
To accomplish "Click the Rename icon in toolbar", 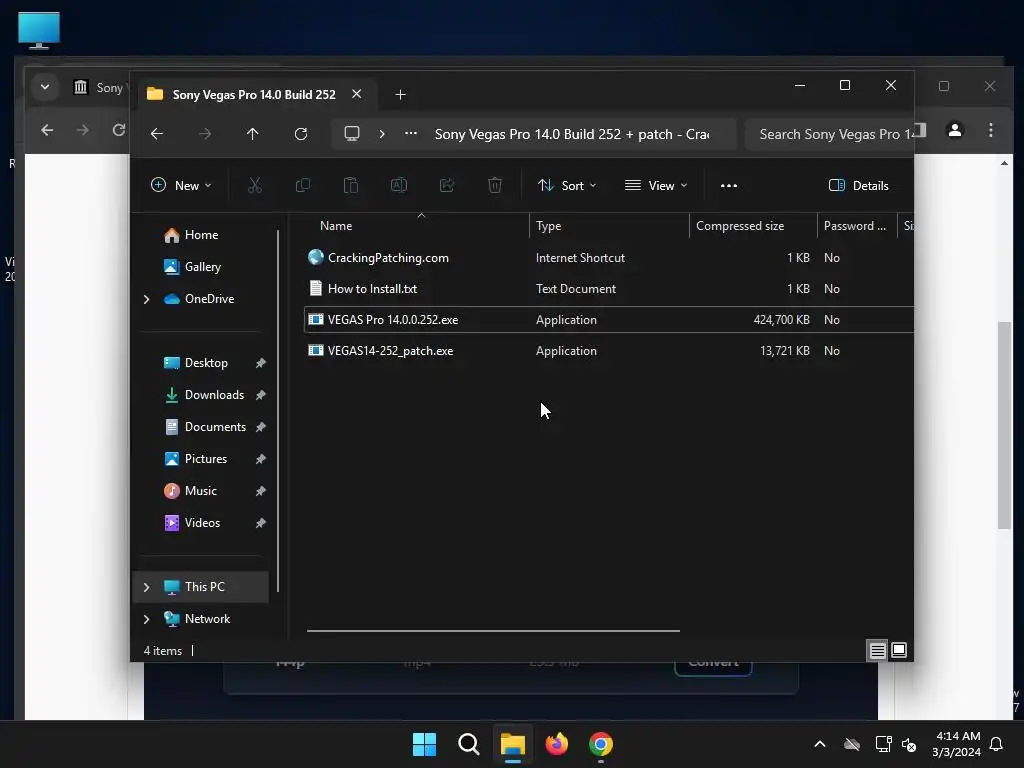I will point(399,185).
